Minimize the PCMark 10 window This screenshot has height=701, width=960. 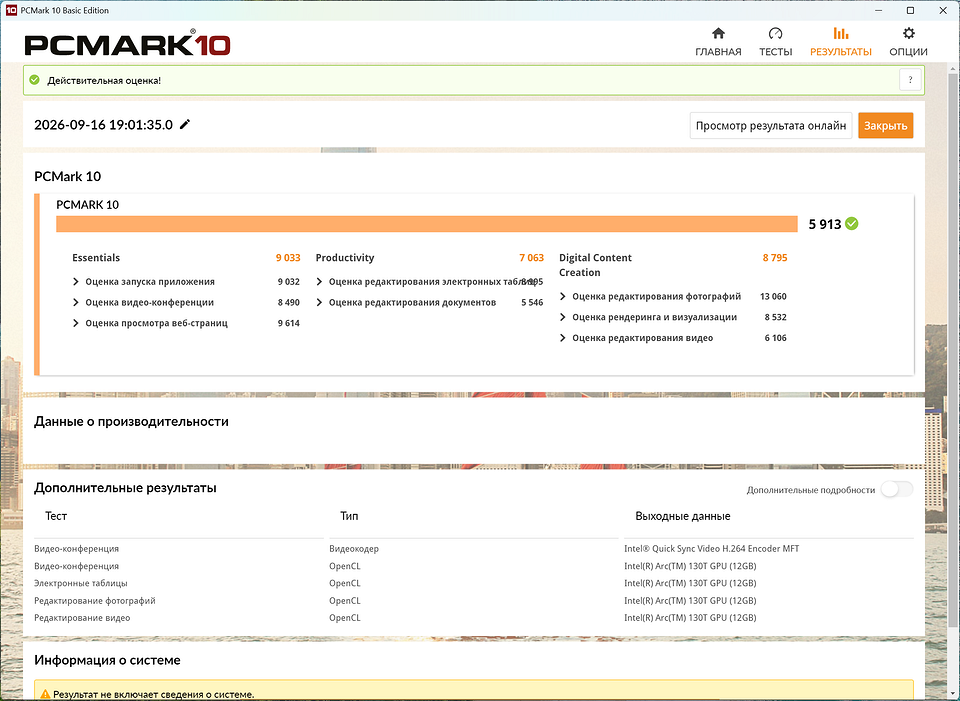coord(878,10)
